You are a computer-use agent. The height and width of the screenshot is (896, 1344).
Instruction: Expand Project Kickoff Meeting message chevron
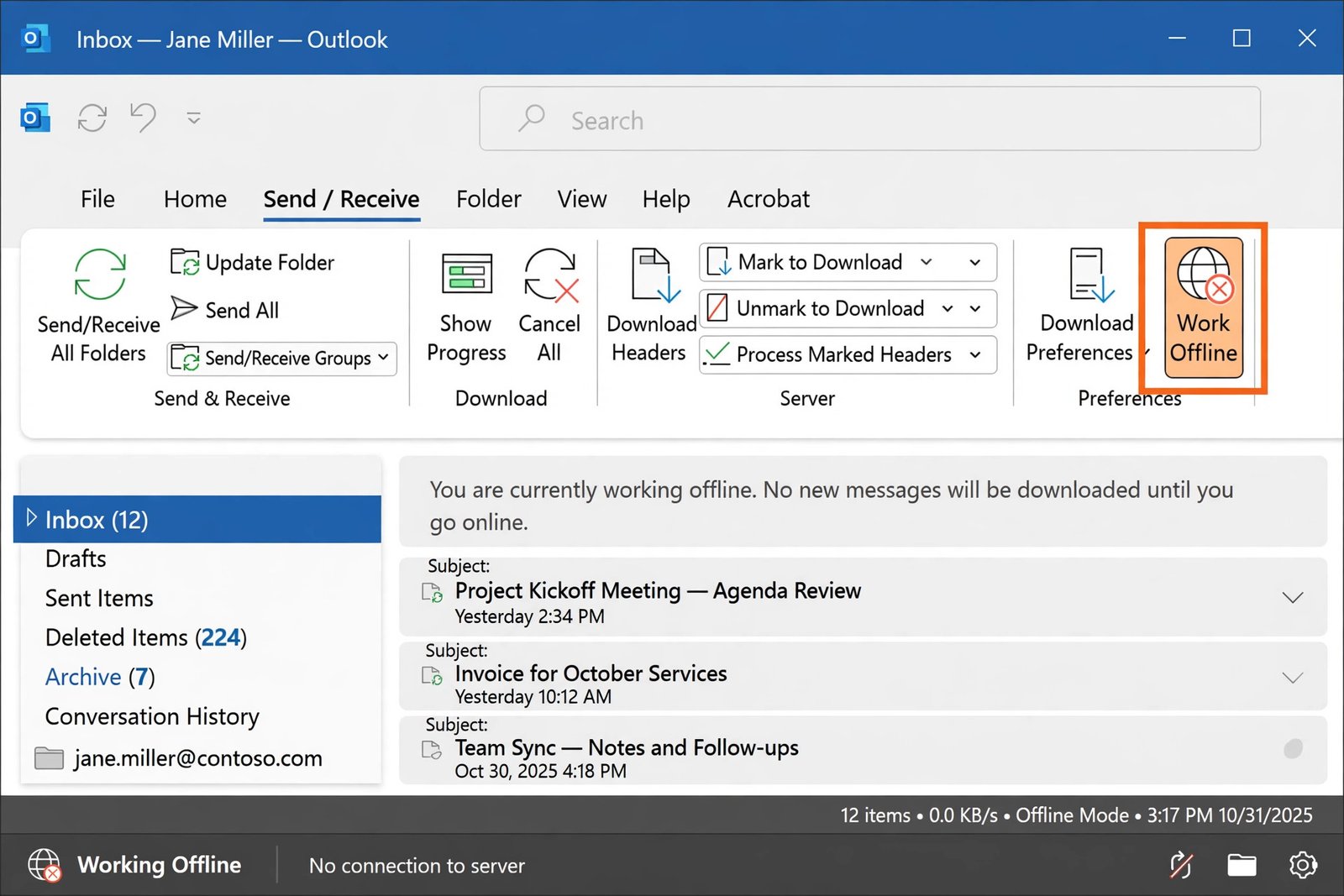pos(1292,597)
